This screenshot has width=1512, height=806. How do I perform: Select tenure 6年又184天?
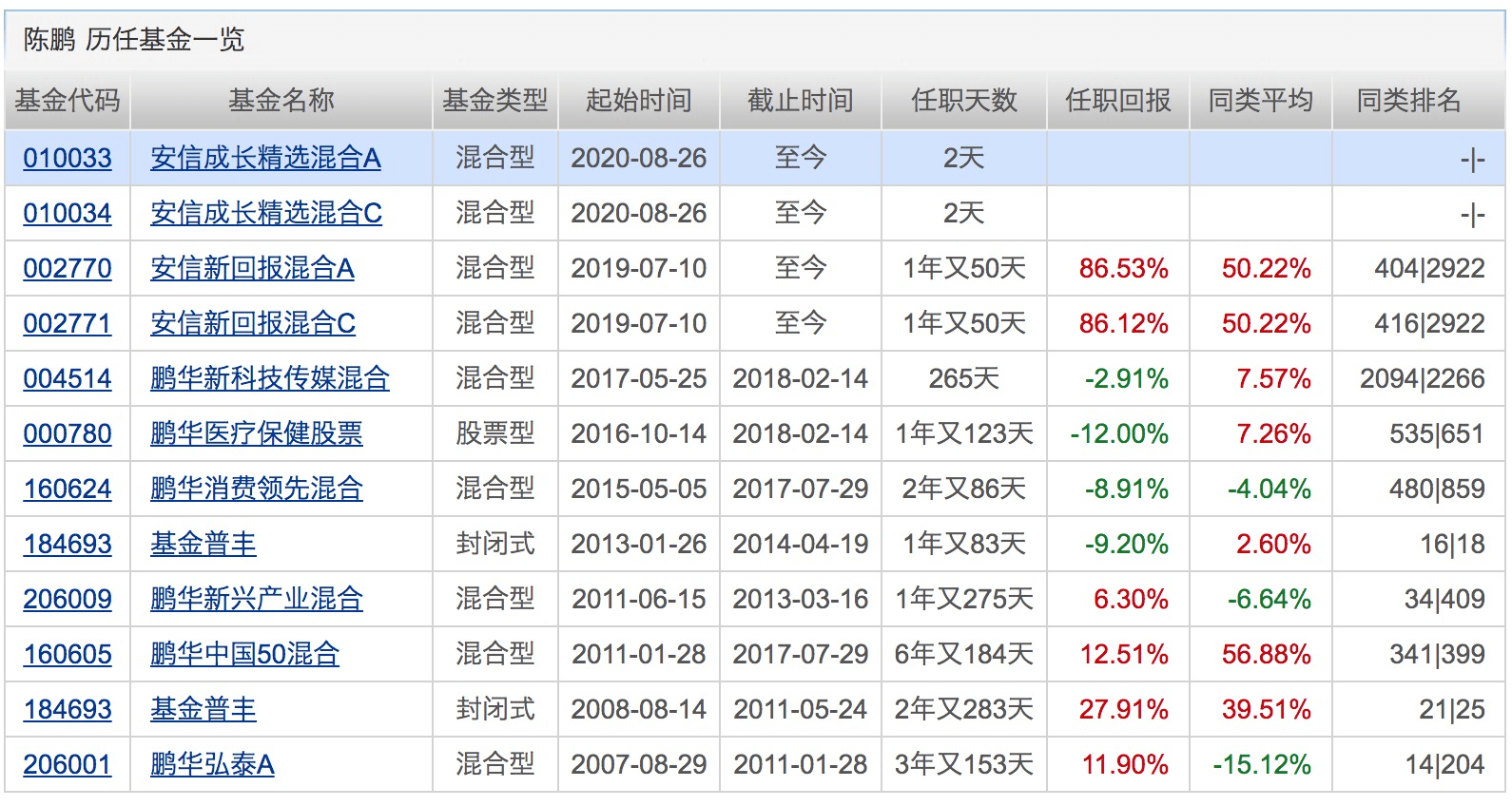click(x=964, y=654)
